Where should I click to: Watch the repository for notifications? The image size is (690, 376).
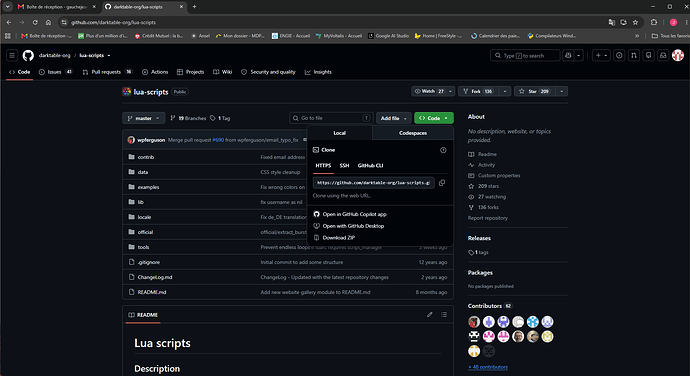[x=429, y=91]
